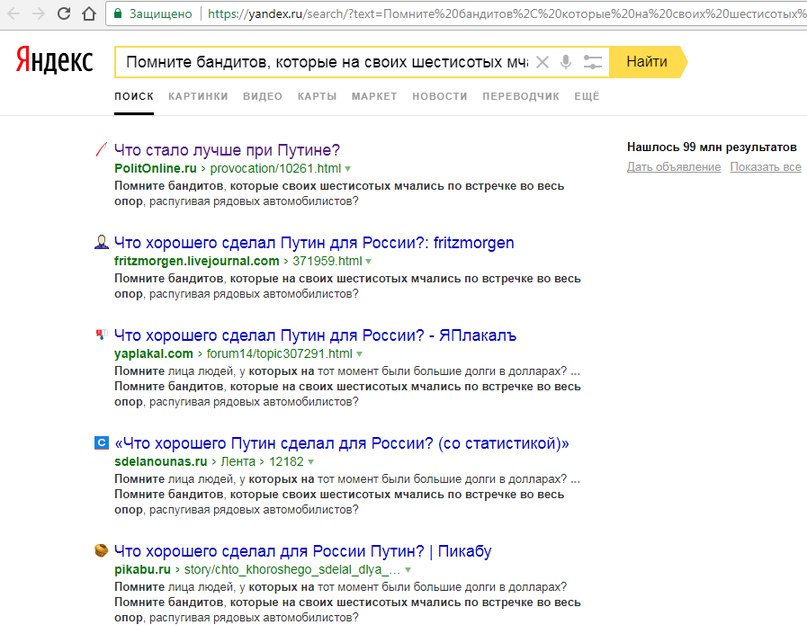Click the Пикабу result favicon
This screenshot has height=625, width=807.
pyautogui.click(x=101, y=550)
